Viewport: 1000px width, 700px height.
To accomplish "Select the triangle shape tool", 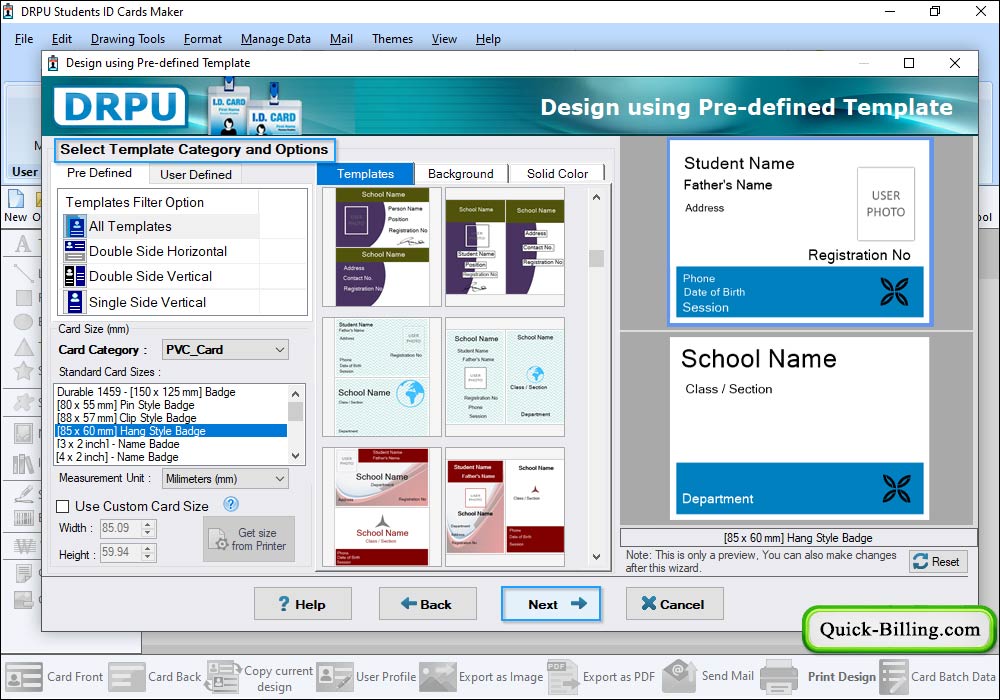I will [24, 347].
